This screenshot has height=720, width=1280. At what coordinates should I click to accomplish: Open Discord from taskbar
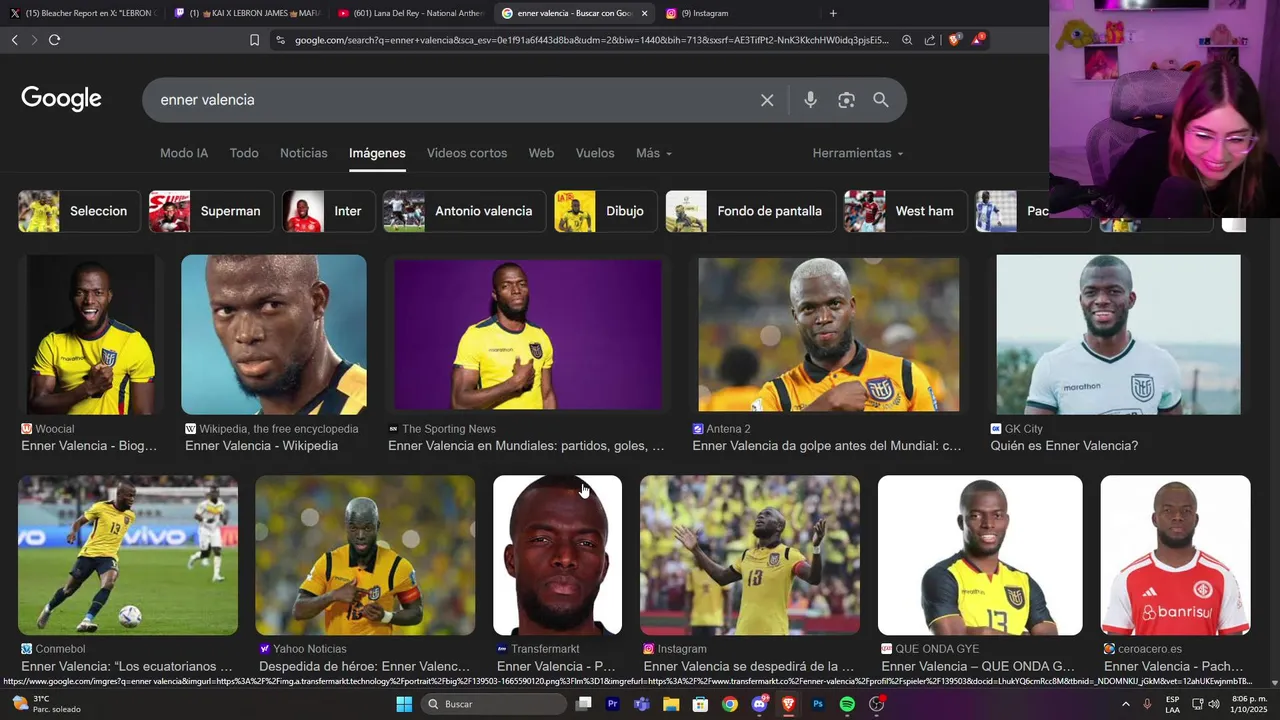pos(759,704)
